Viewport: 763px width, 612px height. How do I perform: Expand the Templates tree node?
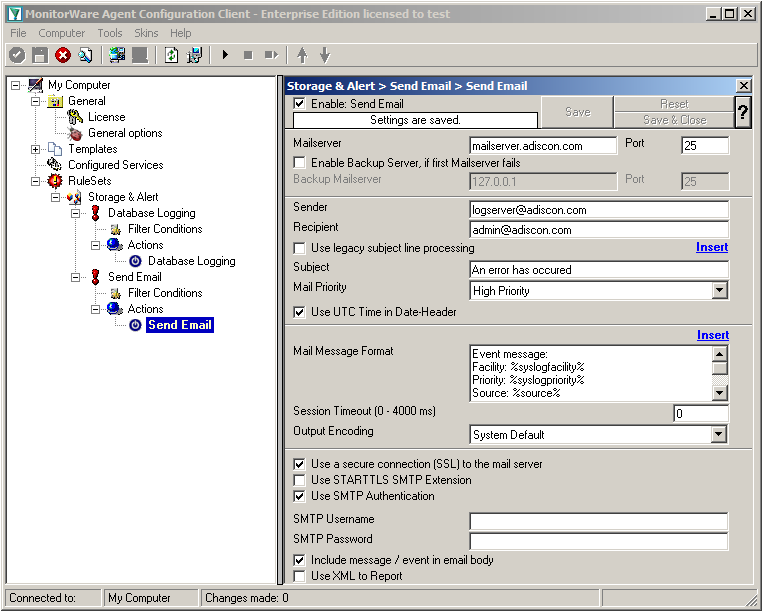(x=36, y=149)
